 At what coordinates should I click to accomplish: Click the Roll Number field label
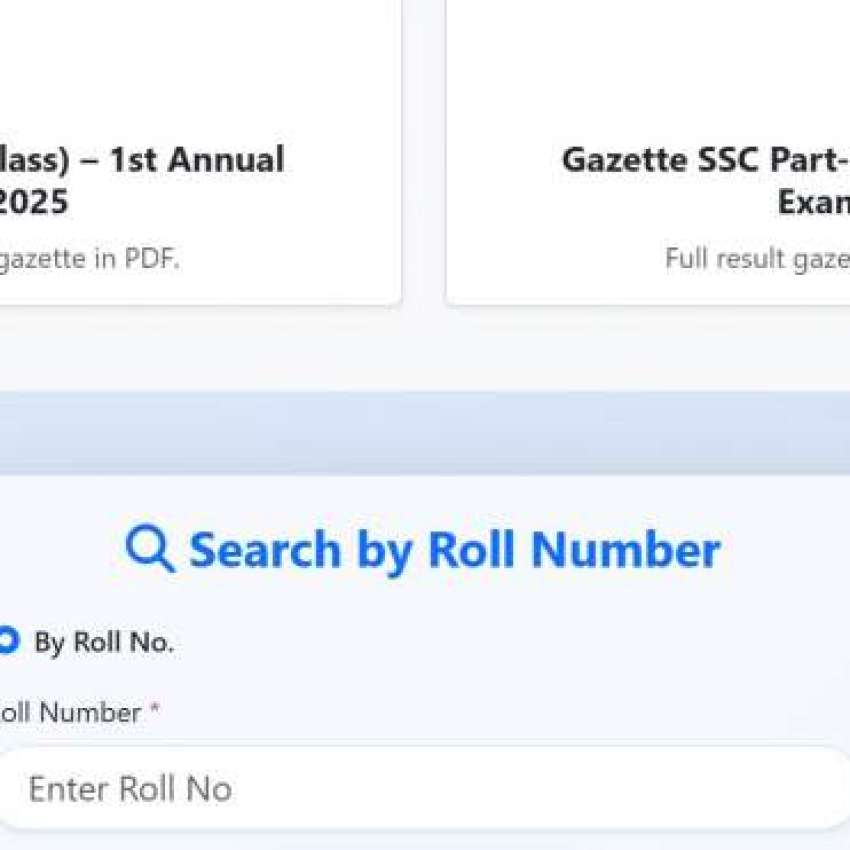tap(70, 713)
